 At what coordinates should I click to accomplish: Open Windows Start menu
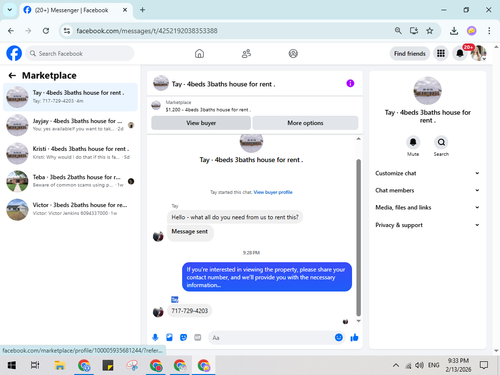tap(12, 365)
